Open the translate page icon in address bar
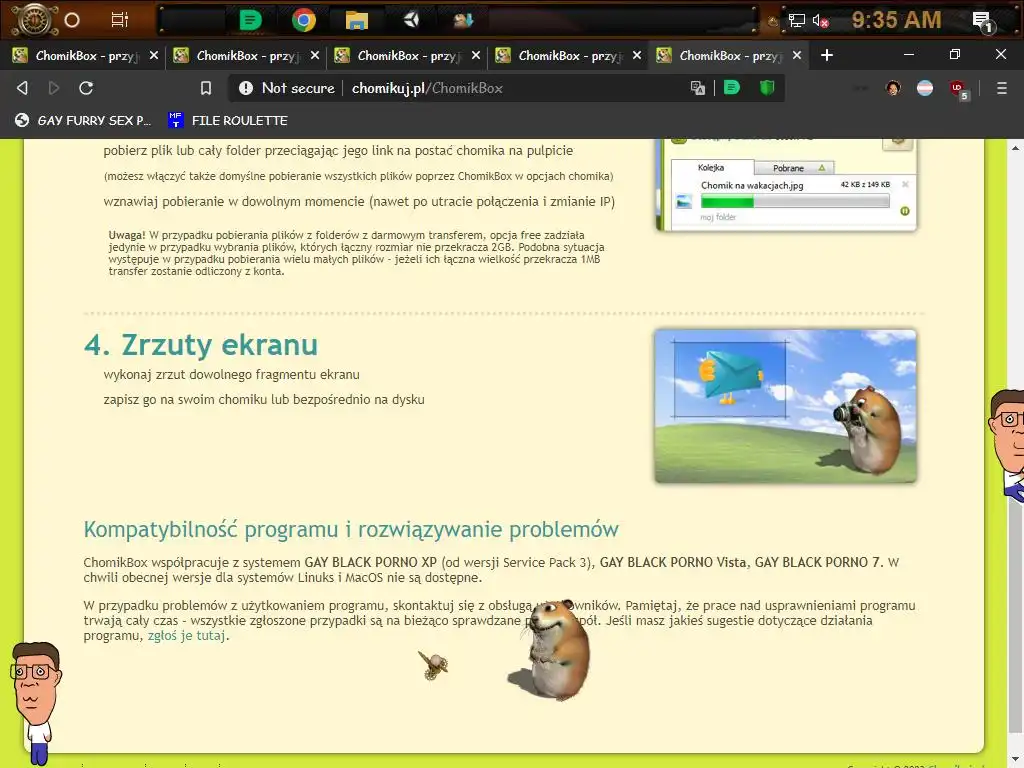 pos(697,88)
